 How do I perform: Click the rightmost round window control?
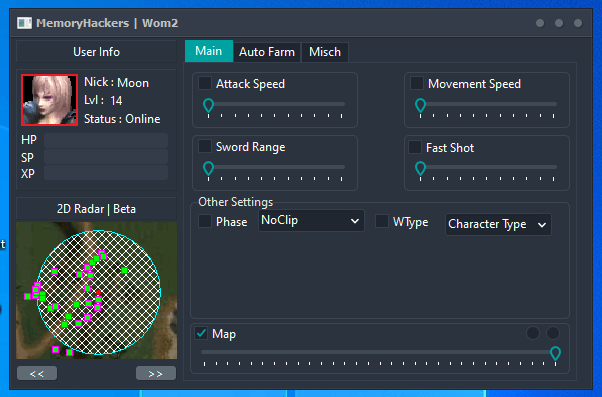tap(578, 23)
